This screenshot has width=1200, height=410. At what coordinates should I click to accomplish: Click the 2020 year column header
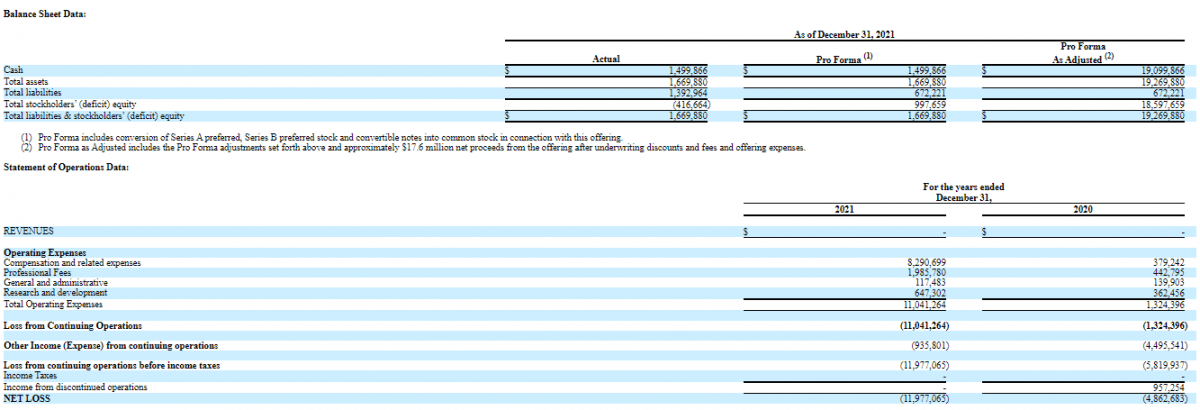1082,209
